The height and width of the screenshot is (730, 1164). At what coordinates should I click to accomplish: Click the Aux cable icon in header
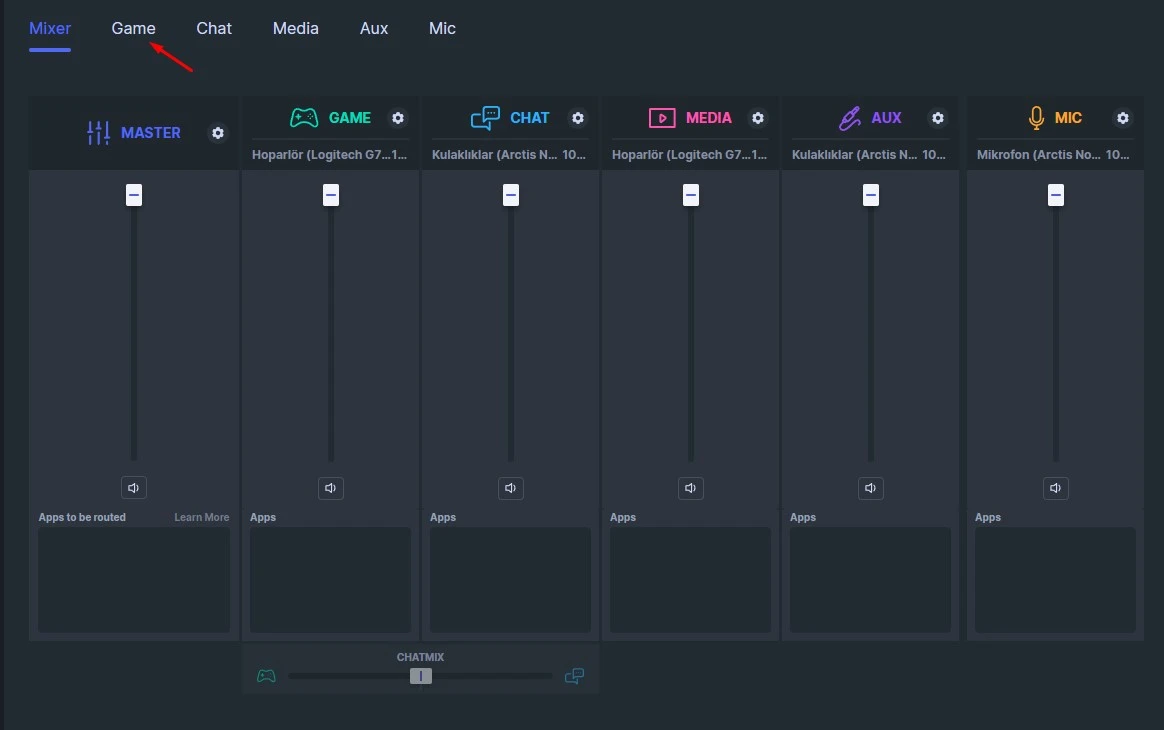tap(849, 118)
